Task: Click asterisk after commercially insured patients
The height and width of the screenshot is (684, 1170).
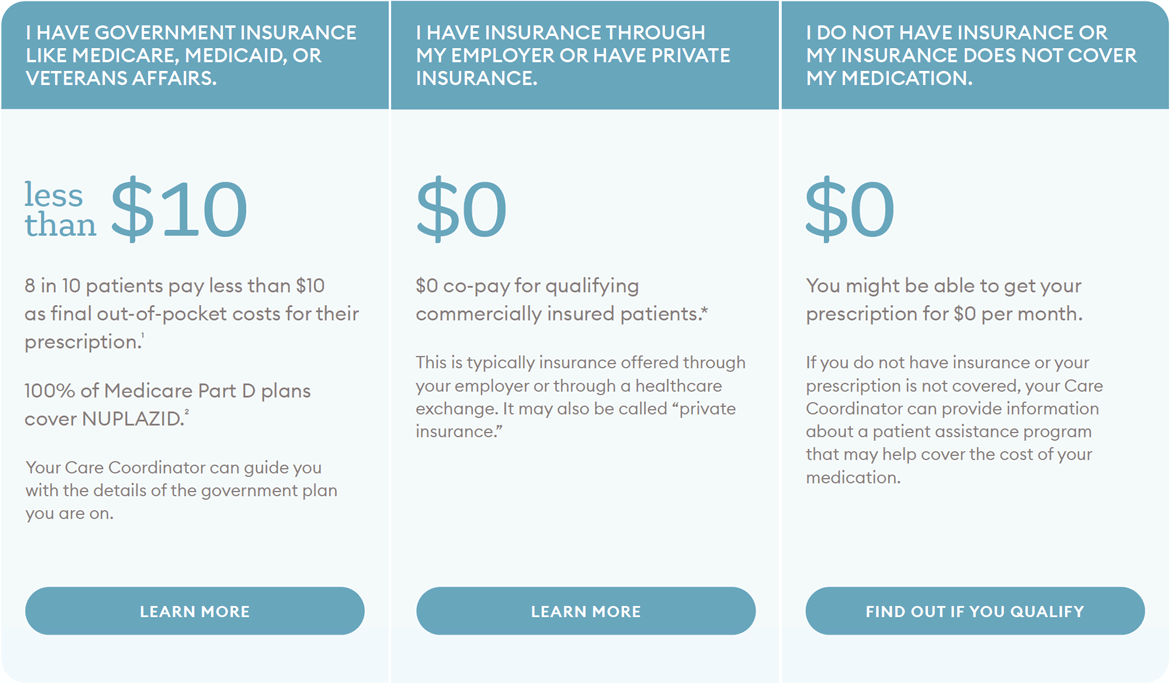Action: coord(704,312)
